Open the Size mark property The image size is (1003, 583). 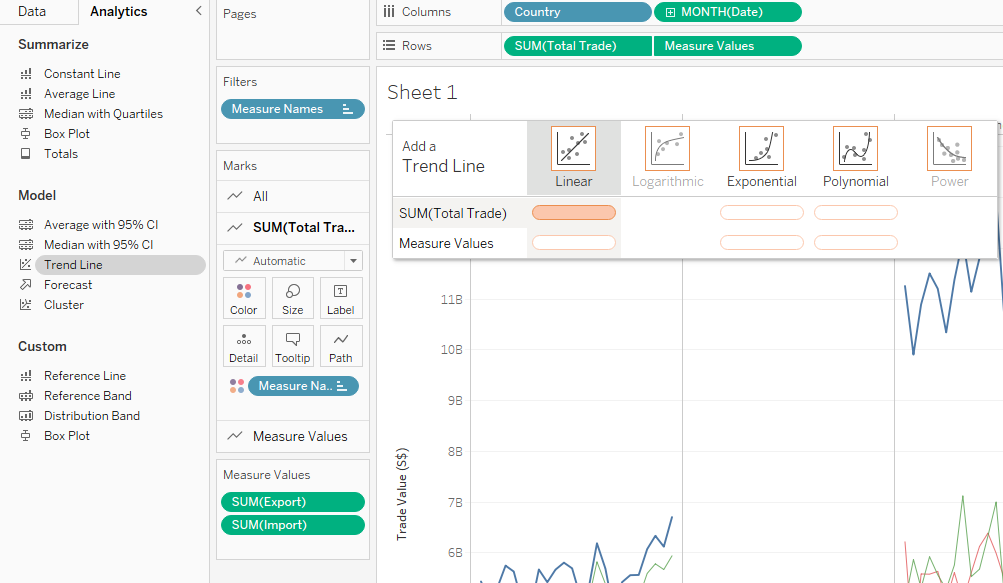click(292, 298)
